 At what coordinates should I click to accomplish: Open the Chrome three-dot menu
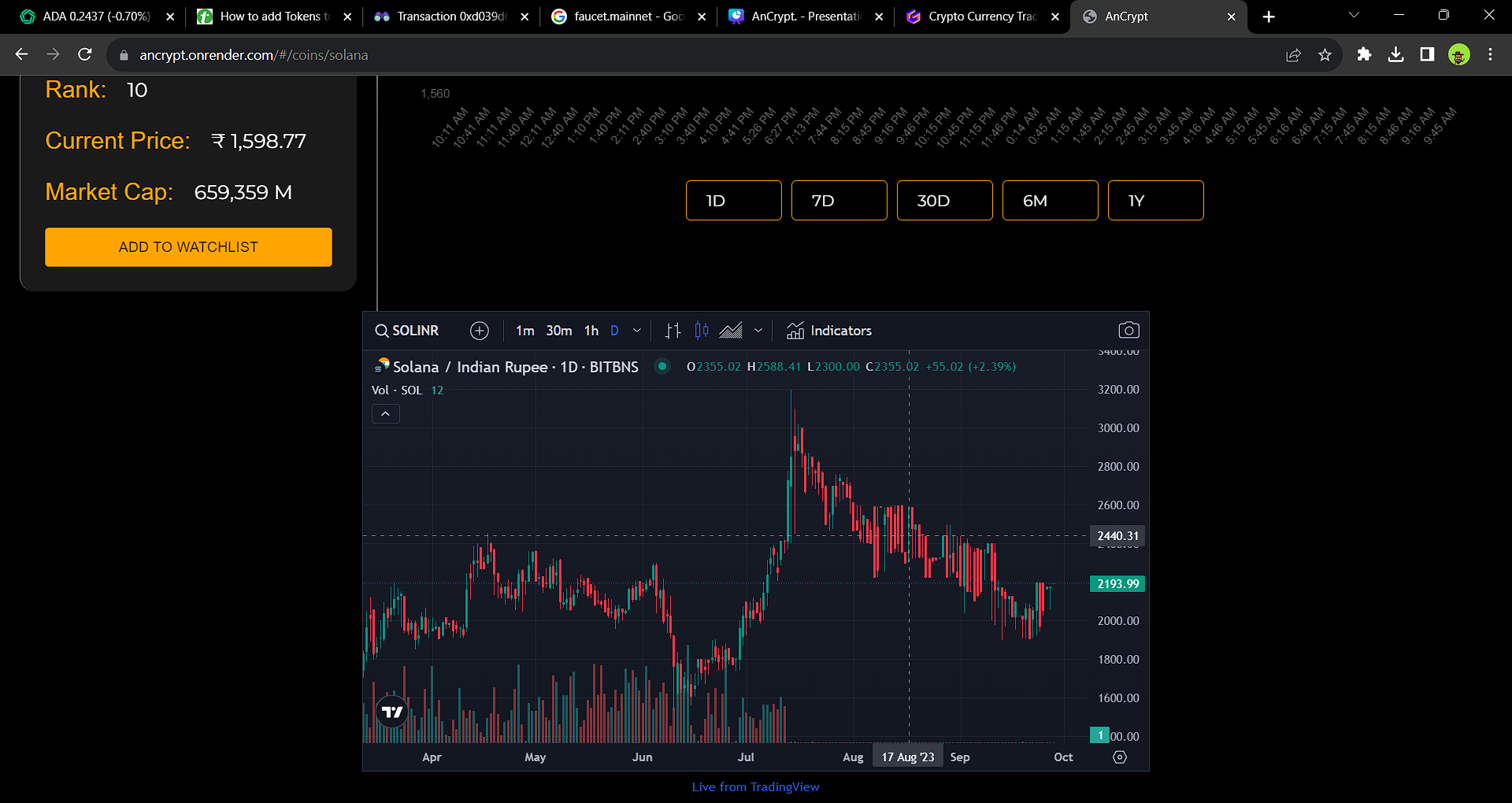1490,54
